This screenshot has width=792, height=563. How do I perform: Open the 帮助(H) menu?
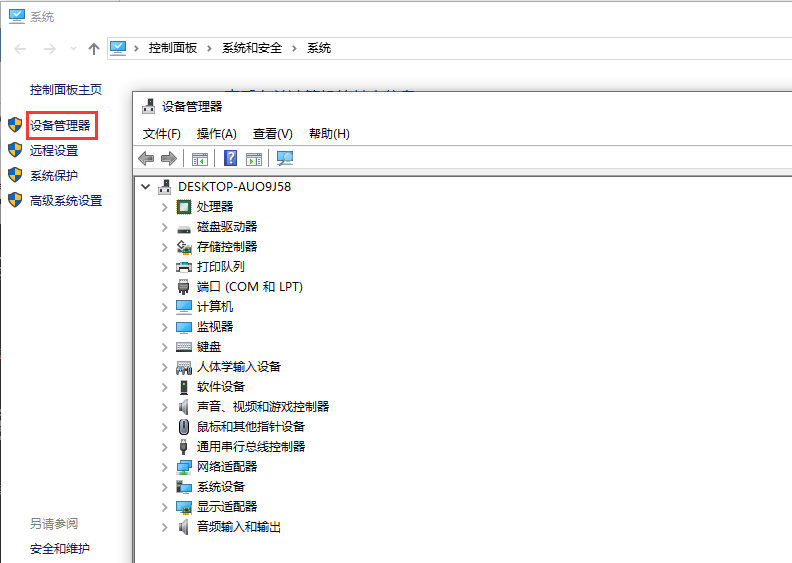pos(329,134)
